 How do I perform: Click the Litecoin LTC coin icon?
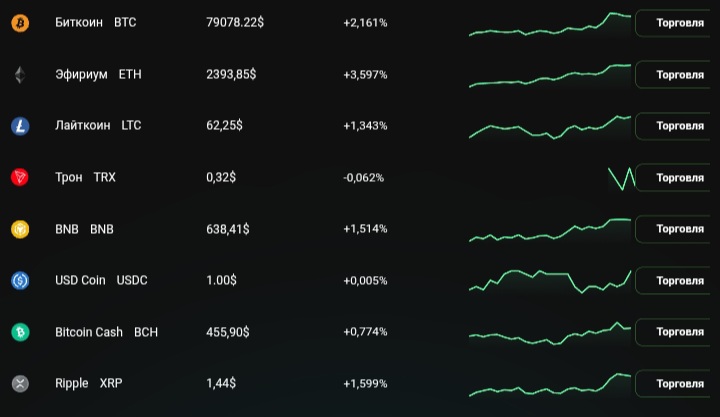click(20, 126)
